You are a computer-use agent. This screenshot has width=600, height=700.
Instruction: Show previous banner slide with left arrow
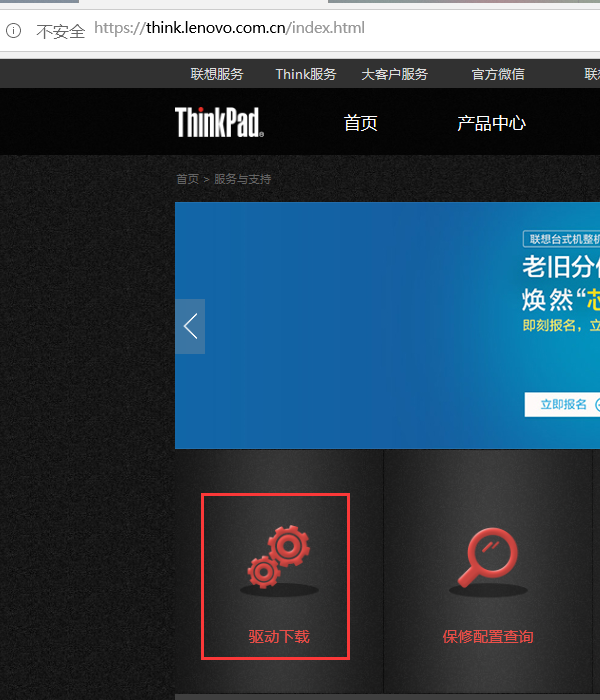point(190,326)
